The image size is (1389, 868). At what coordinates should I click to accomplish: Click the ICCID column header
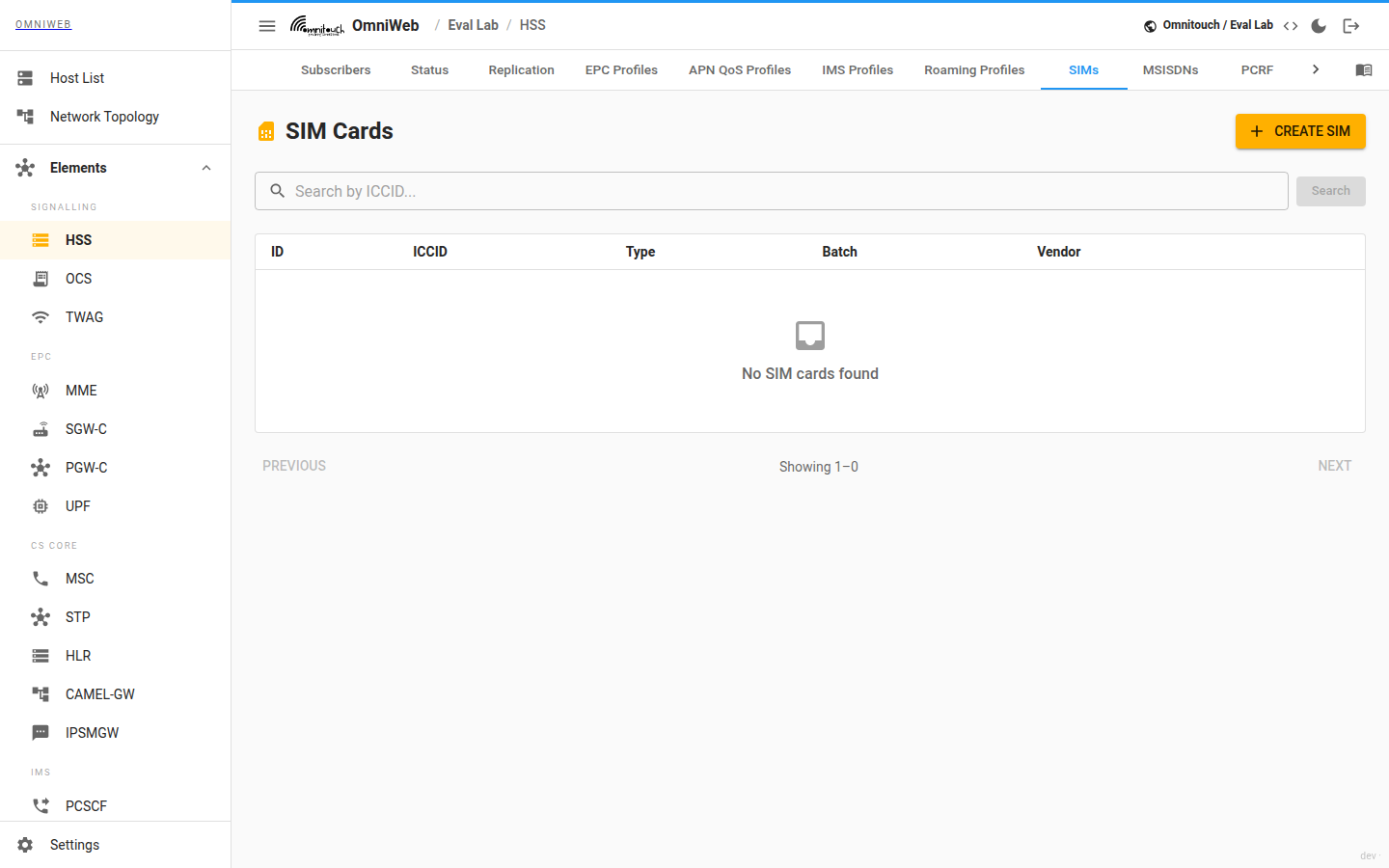[430, 252]
